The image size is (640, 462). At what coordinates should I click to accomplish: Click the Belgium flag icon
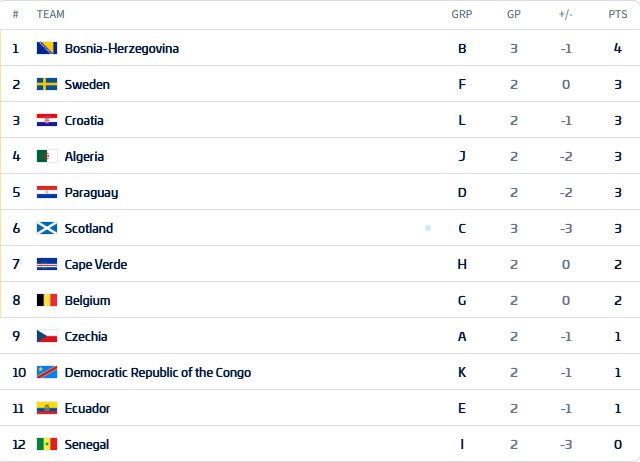click(47, 300)
